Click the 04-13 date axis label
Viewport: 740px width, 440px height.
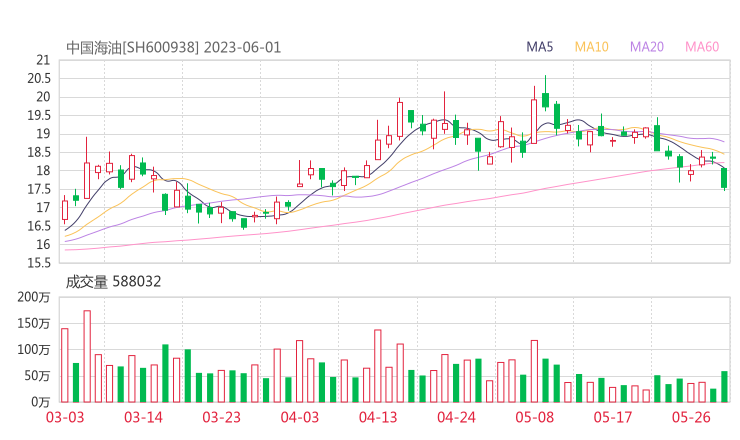378,417
